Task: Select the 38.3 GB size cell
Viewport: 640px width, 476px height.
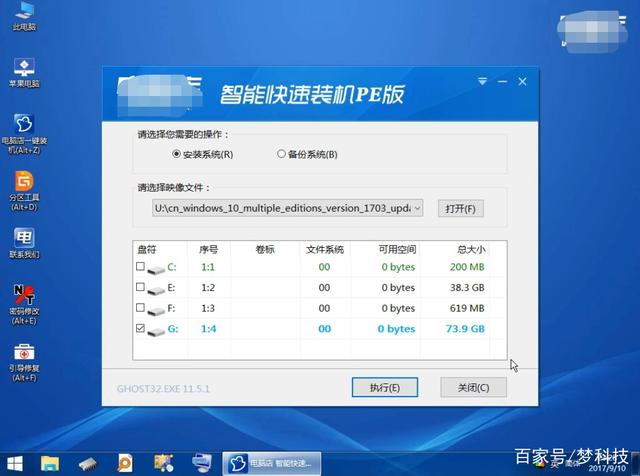Action: (467, 287)
